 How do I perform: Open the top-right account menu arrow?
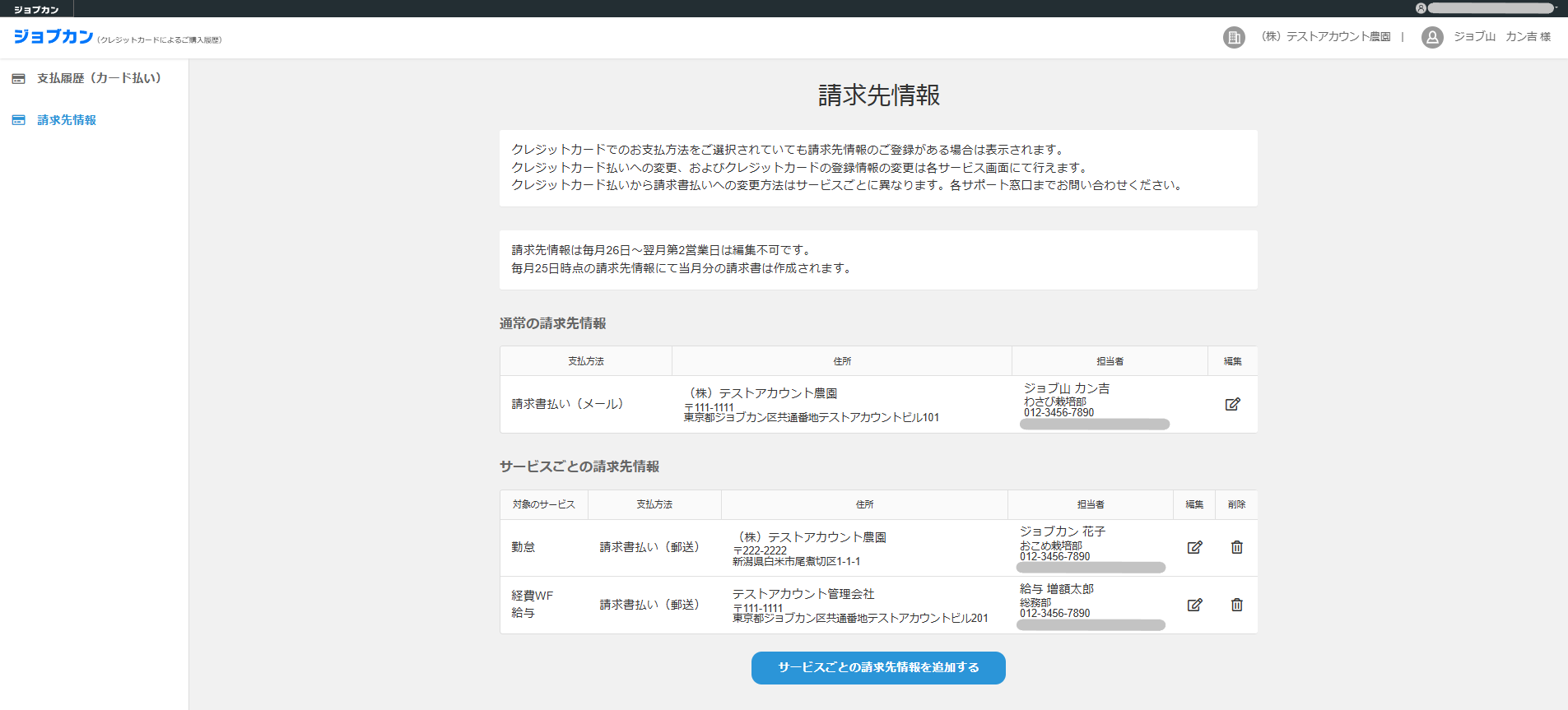point(1556,7)
